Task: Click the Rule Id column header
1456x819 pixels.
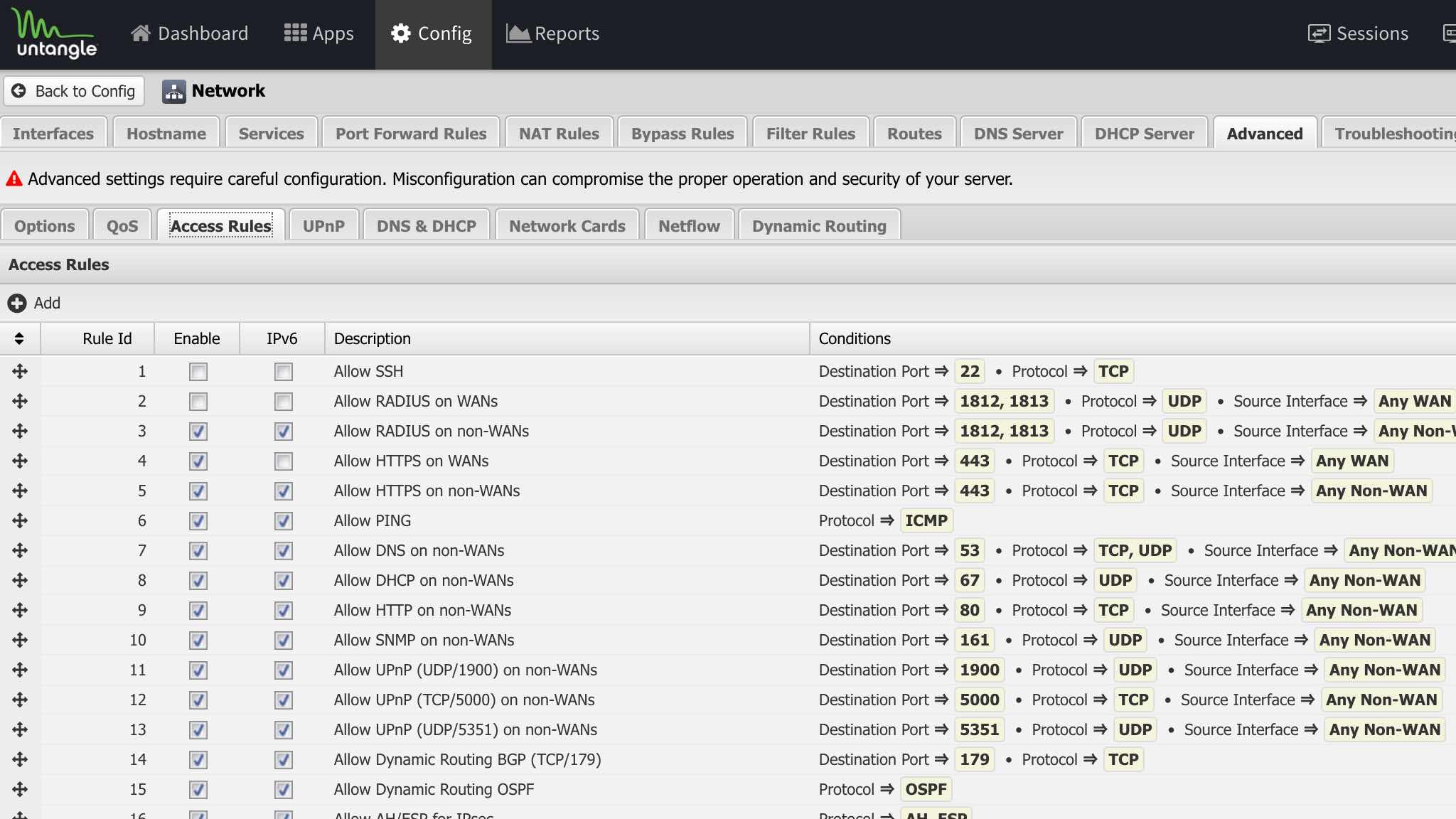Action: coord(107,339)
